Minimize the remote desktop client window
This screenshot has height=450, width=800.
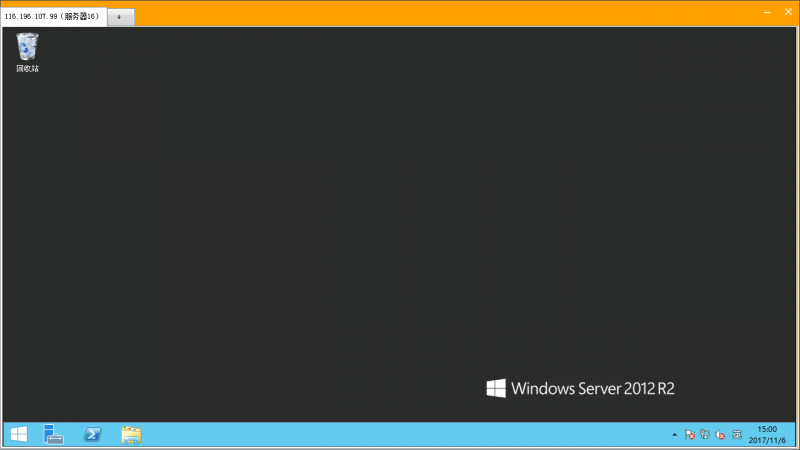(x=767, y=12)
